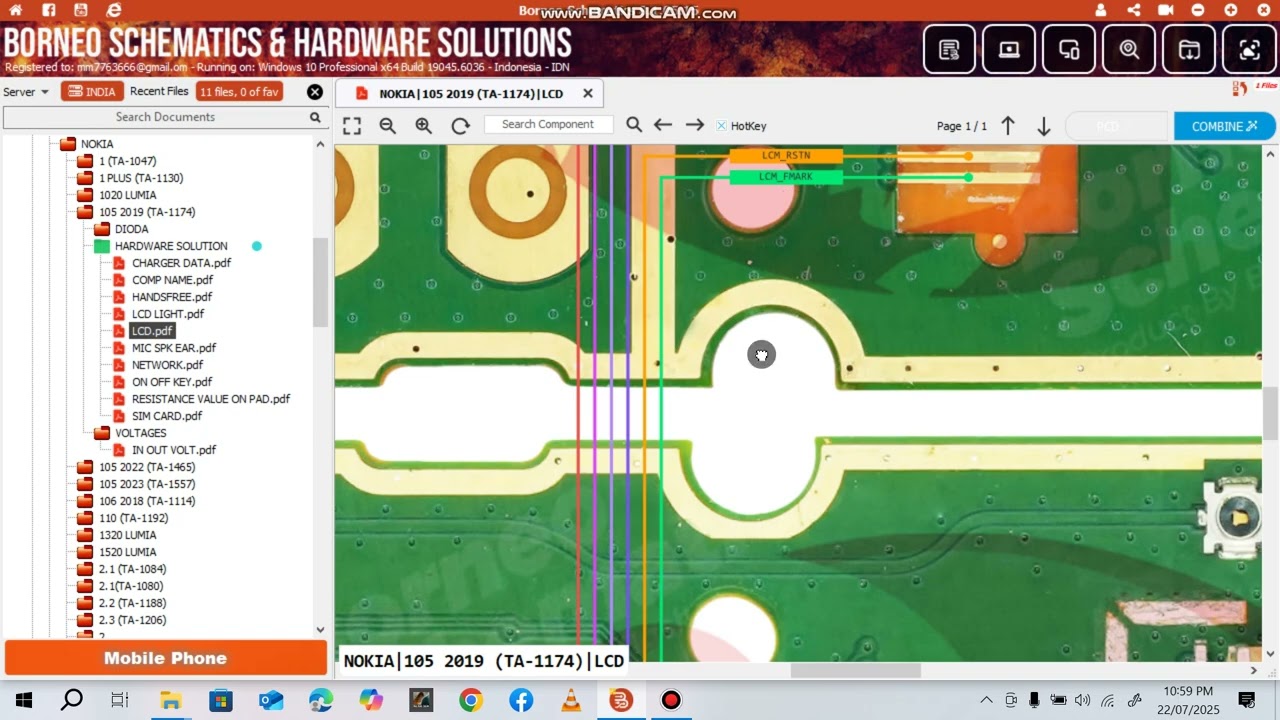This screenshot has height=720, width=1280.
Task: Click the search component magnifier icon
Action: [634, 125]
